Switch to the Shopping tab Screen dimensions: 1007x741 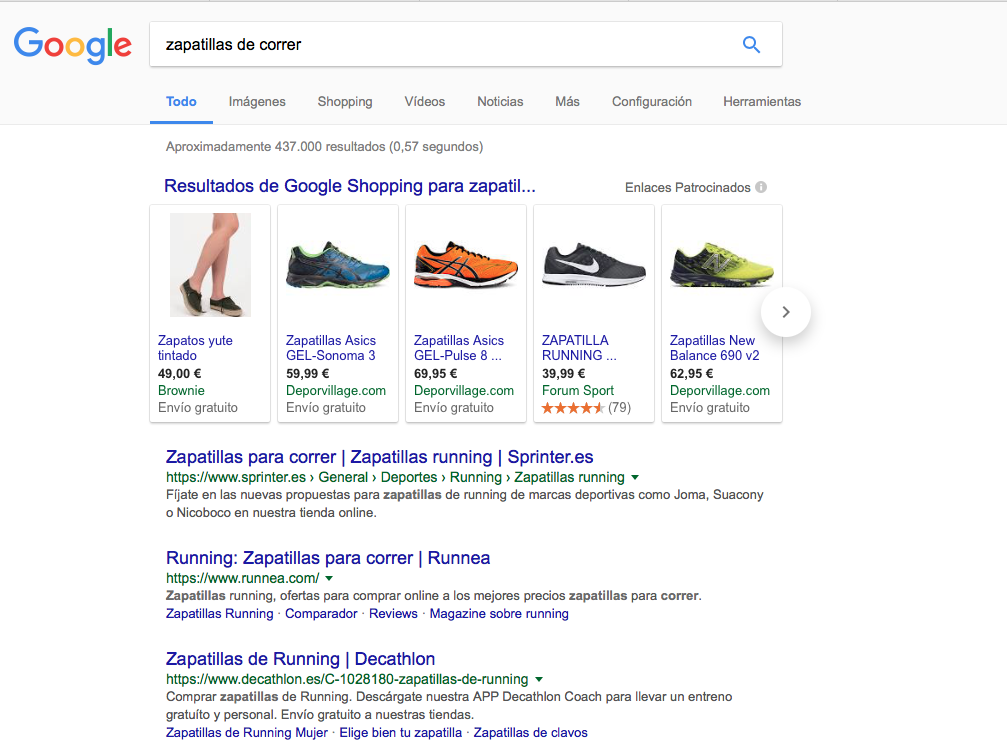(345, 102)
